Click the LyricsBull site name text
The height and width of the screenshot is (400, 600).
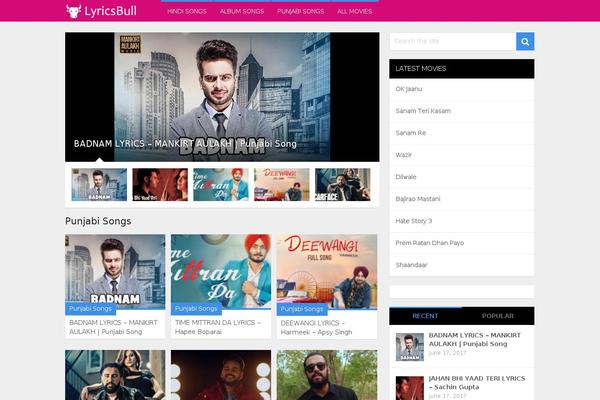[x=111, y=11]
